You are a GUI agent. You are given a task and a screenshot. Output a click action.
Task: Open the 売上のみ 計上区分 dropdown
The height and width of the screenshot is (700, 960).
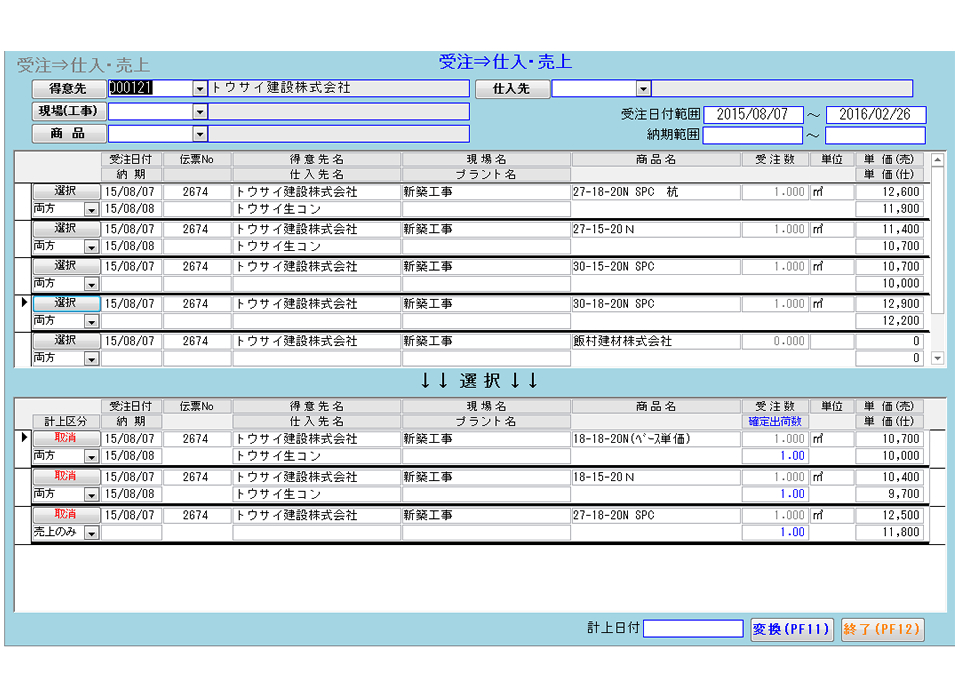(91, 533)
